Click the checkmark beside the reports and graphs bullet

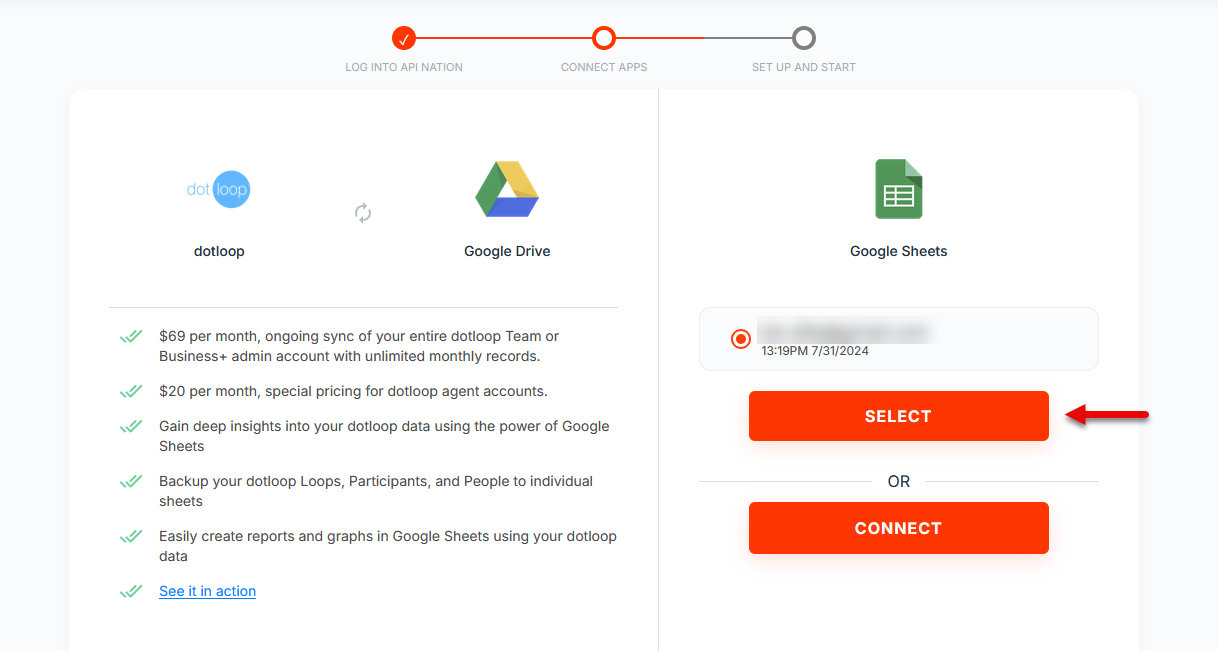[131, 537]
